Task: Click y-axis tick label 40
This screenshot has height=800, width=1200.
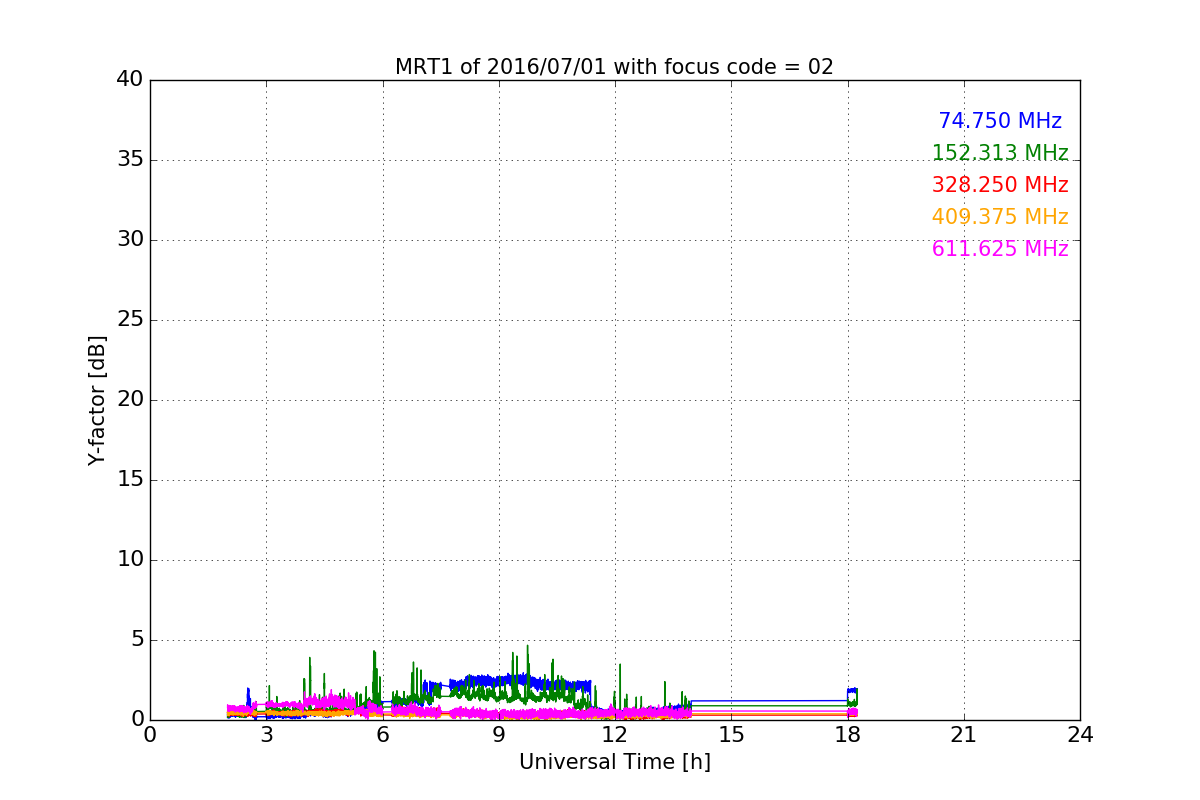Action: [130, 80]
